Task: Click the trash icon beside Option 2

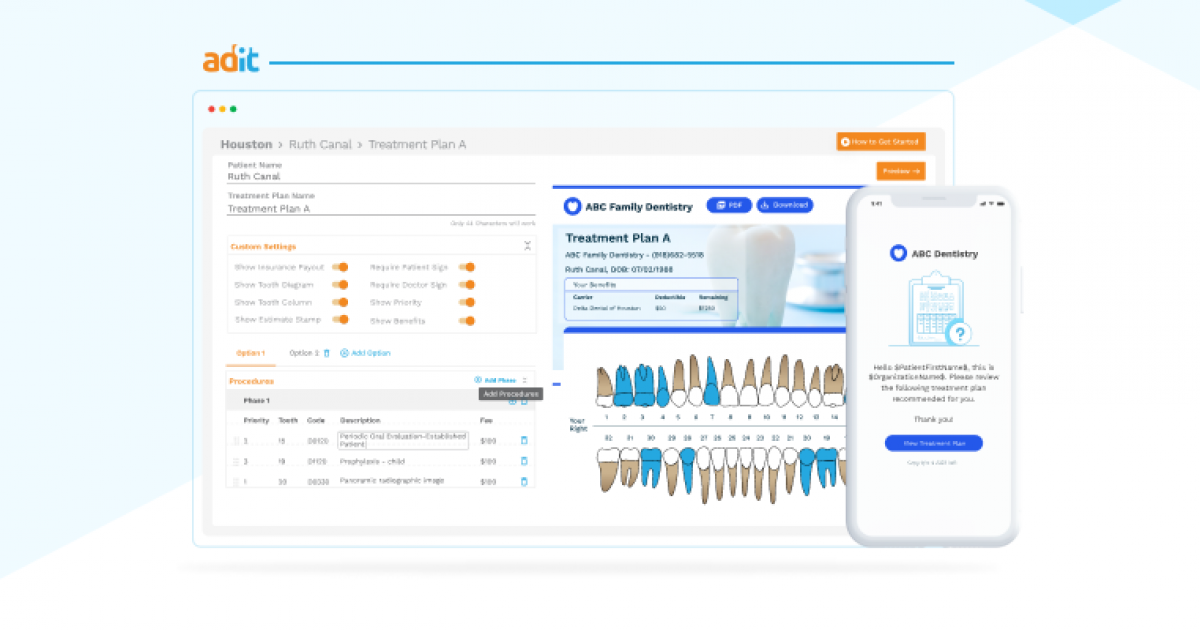Action: click(x=326, y=353)
